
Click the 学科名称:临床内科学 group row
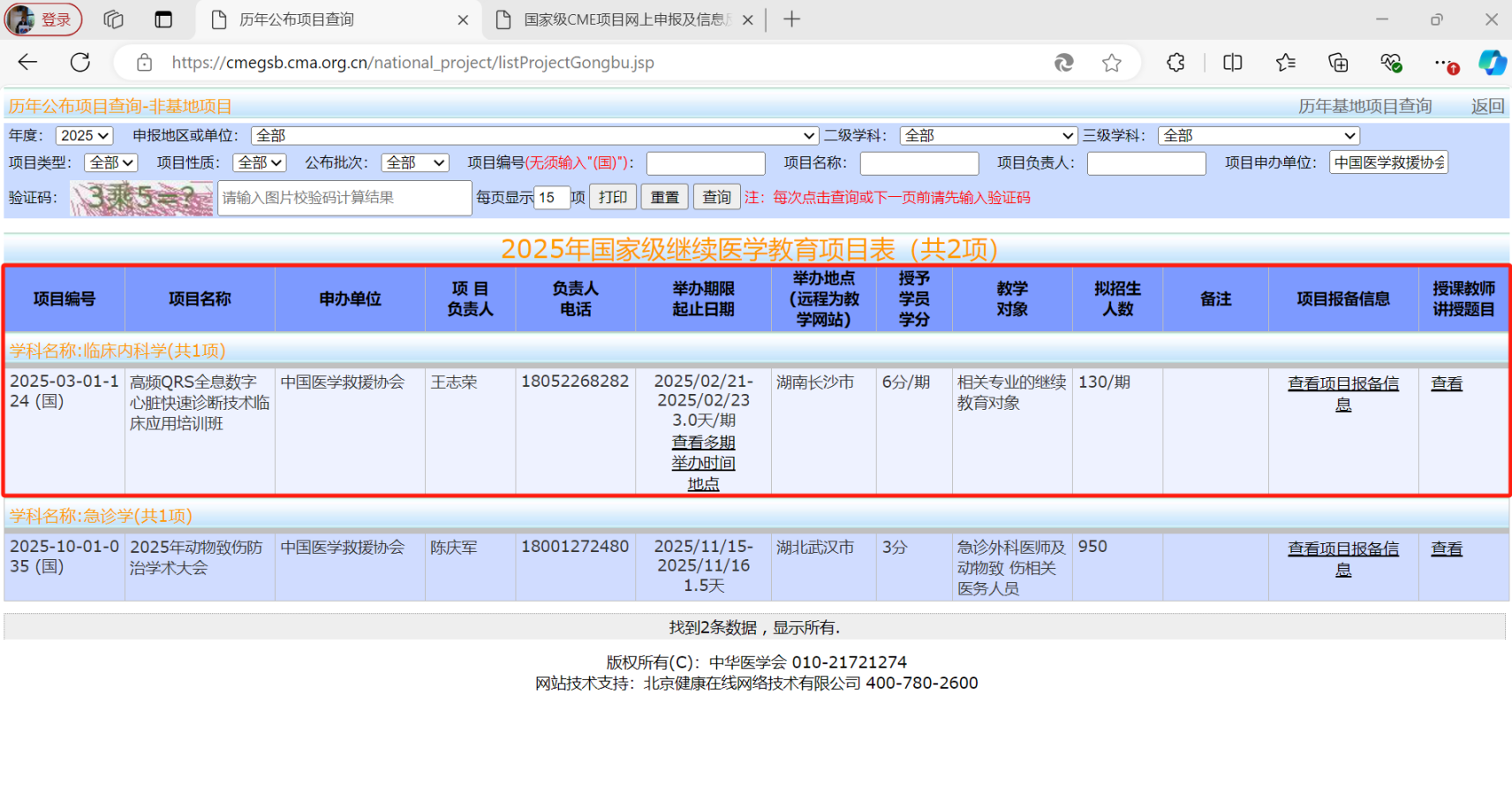[x=757, y=351]
